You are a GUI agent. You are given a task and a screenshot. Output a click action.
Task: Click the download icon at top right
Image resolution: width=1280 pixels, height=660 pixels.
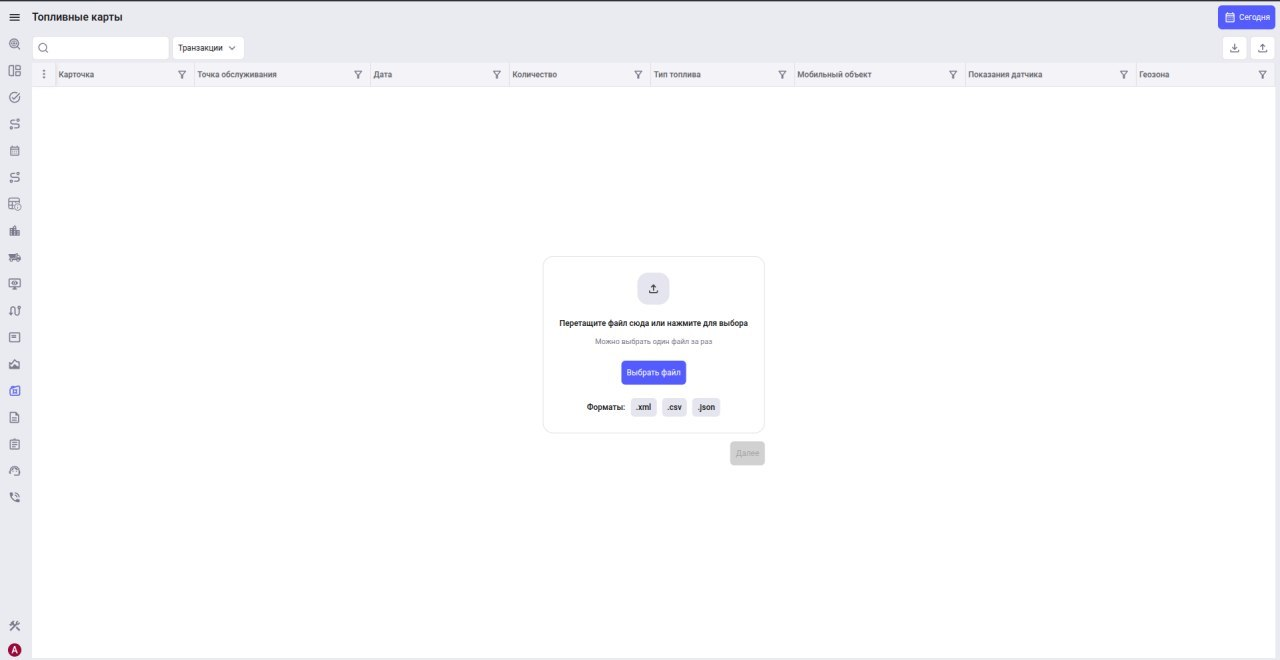click(1235, 48)
